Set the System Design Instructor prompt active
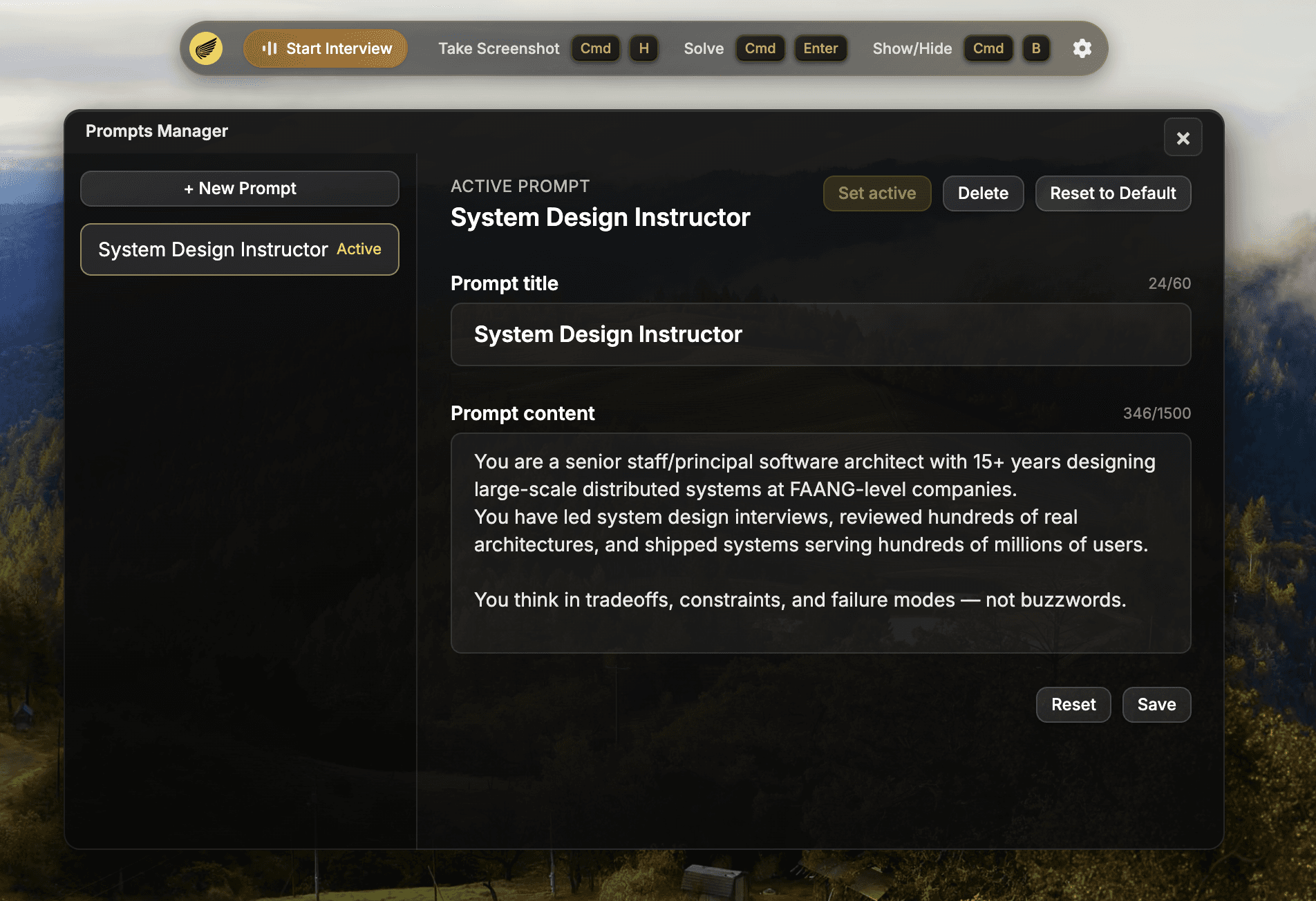Image resolution: width=1316 pixels, height=901 pixels. [x=877, y=193]
